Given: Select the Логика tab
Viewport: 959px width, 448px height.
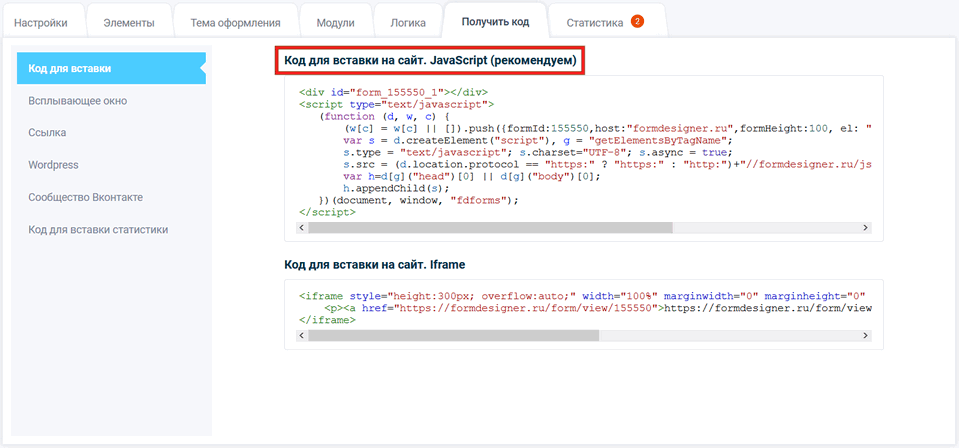Looking at the screenshot, I should tap(409, 22).
